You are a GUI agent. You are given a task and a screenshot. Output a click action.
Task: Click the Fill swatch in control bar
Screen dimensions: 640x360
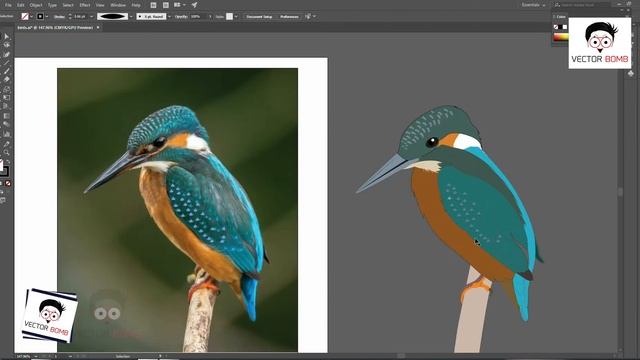pyautogui.click(x=25, y=16)
